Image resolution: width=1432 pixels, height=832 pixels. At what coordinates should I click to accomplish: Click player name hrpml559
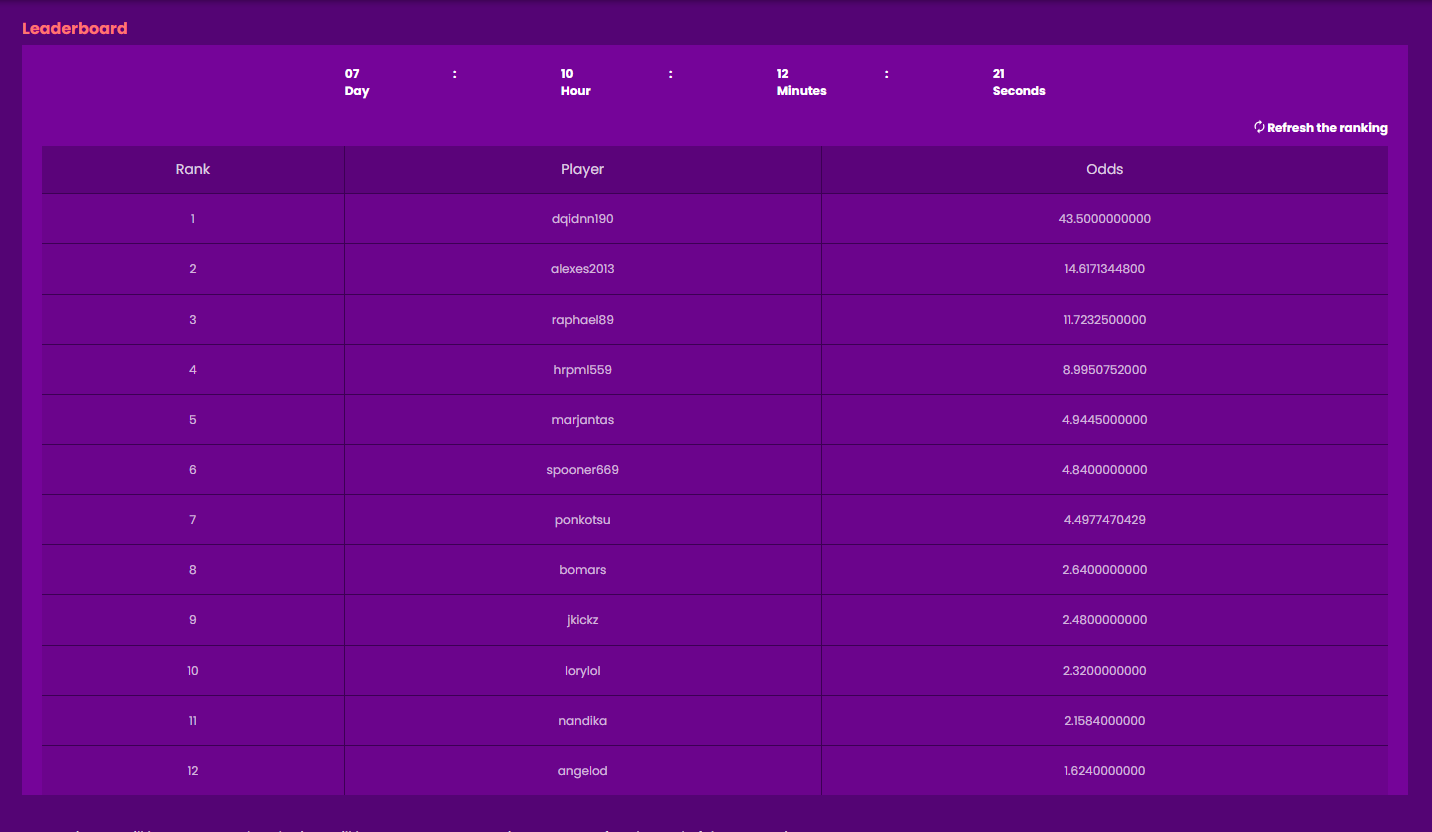(x=582, y=370)
